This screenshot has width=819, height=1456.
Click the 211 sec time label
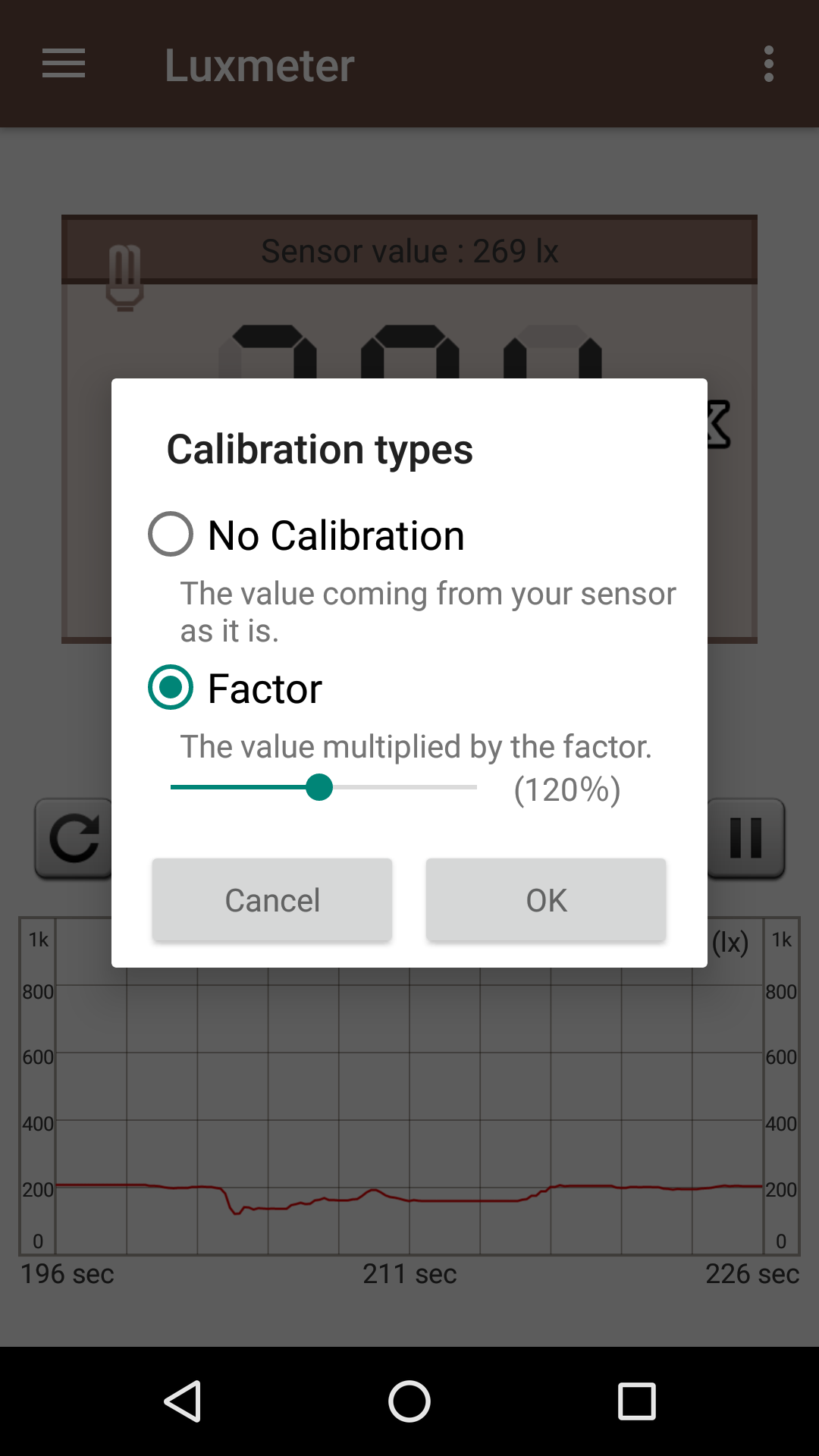pyautogui.click(x=409, y=1274)
